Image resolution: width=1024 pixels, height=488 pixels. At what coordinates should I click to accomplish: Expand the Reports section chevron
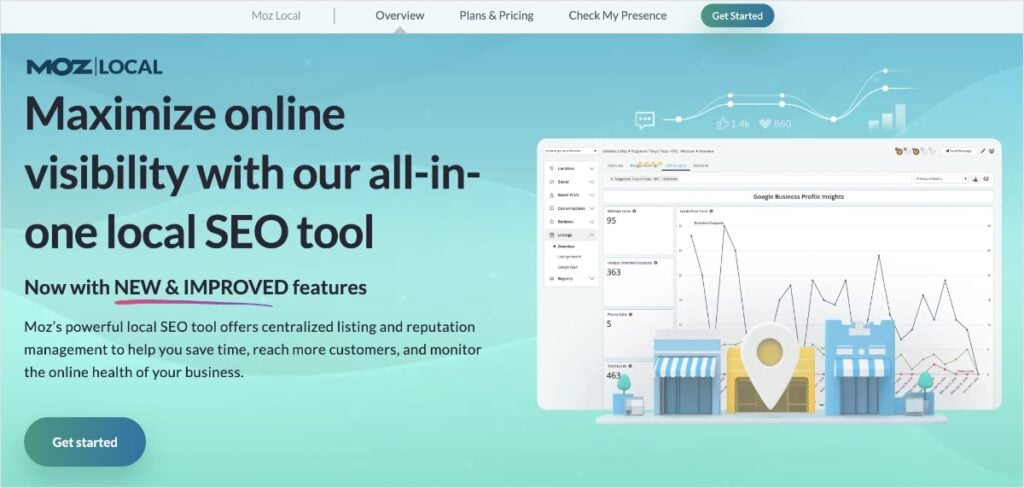click(x=592, y=278)
